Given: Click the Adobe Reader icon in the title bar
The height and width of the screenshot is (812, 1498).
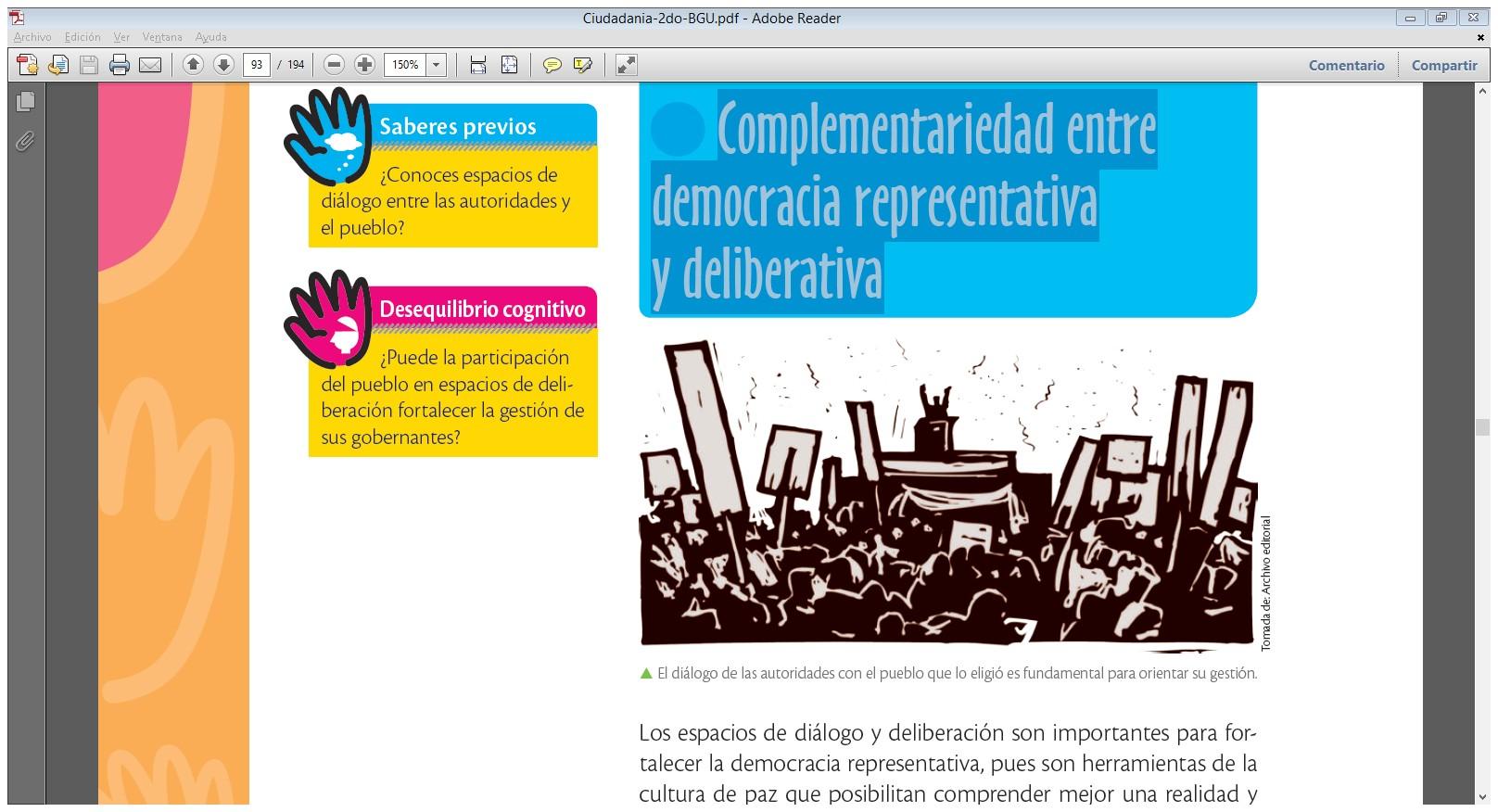Looking at the screenshot, I should pos(17,18).
